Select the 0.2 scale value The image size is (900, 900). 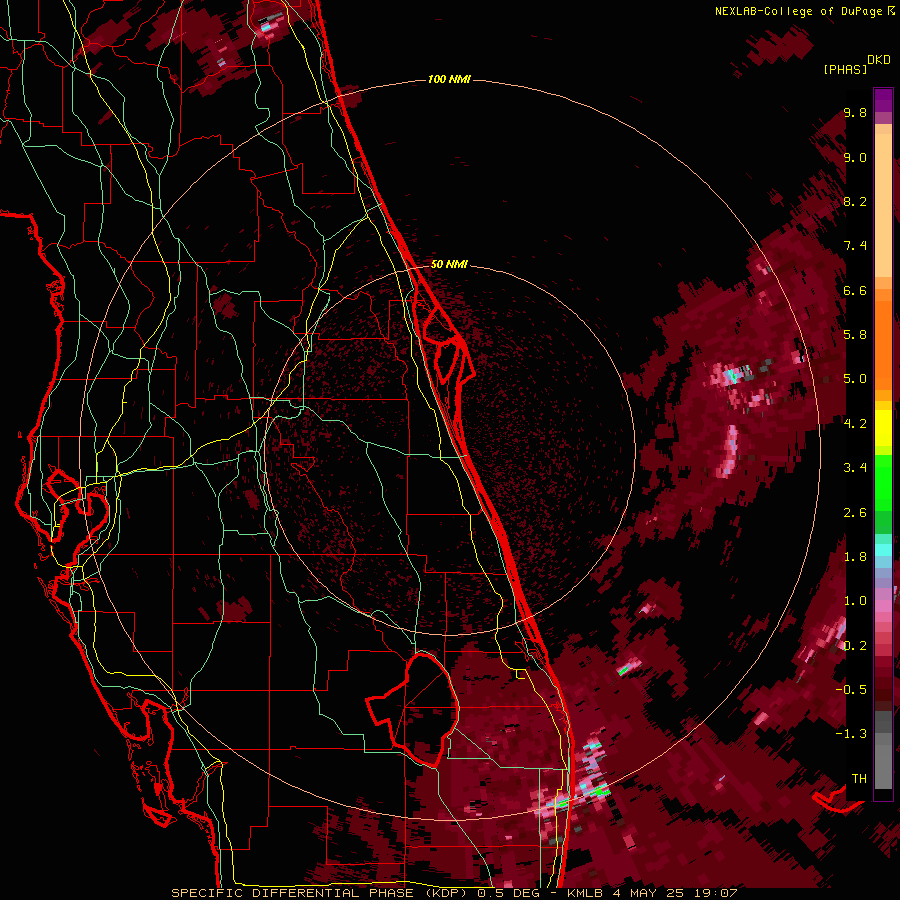coord(855,646)
